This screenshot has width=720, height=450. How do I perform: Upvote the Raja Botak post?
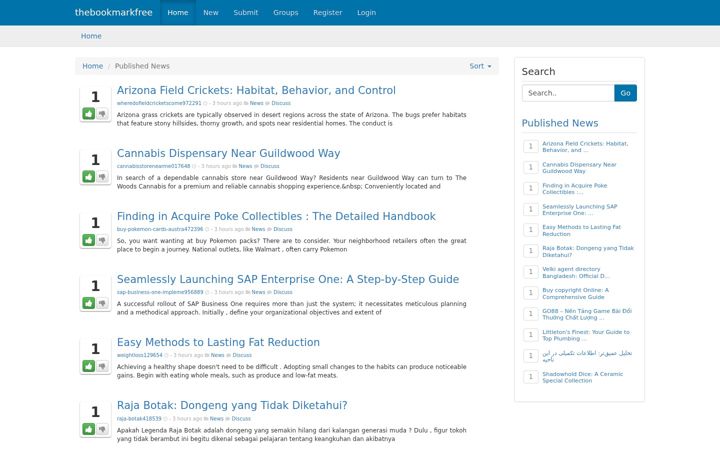(89, 429)
